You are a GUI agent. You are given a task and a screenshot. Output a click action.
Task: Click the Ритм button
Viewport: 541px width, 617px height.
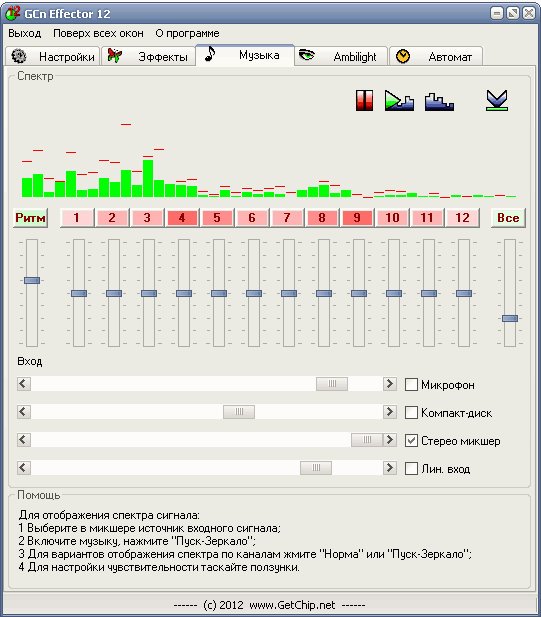pos(30,218)
